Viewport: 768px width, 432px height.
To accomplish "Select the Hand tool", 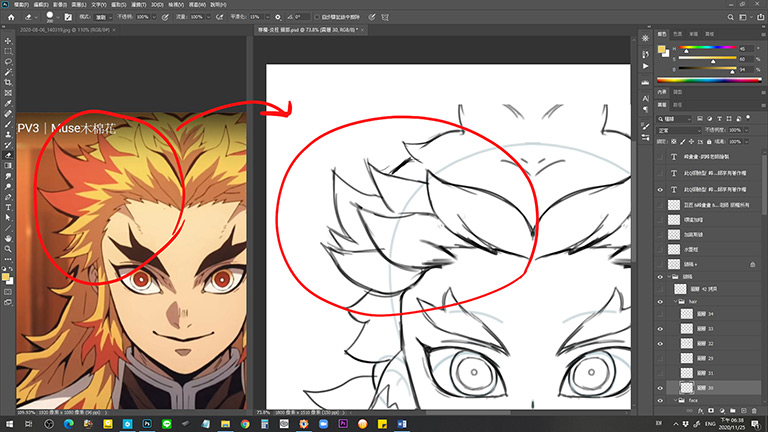I will pyautogui.click(x=8, y=239).
